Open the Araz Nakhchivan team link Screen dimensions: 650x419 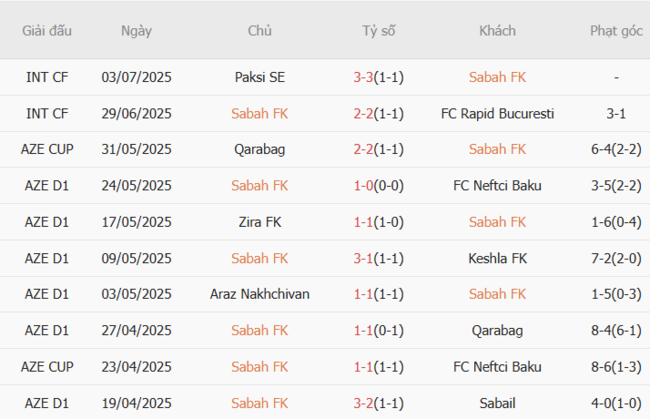pyautogui.click(x=260, y=293)
